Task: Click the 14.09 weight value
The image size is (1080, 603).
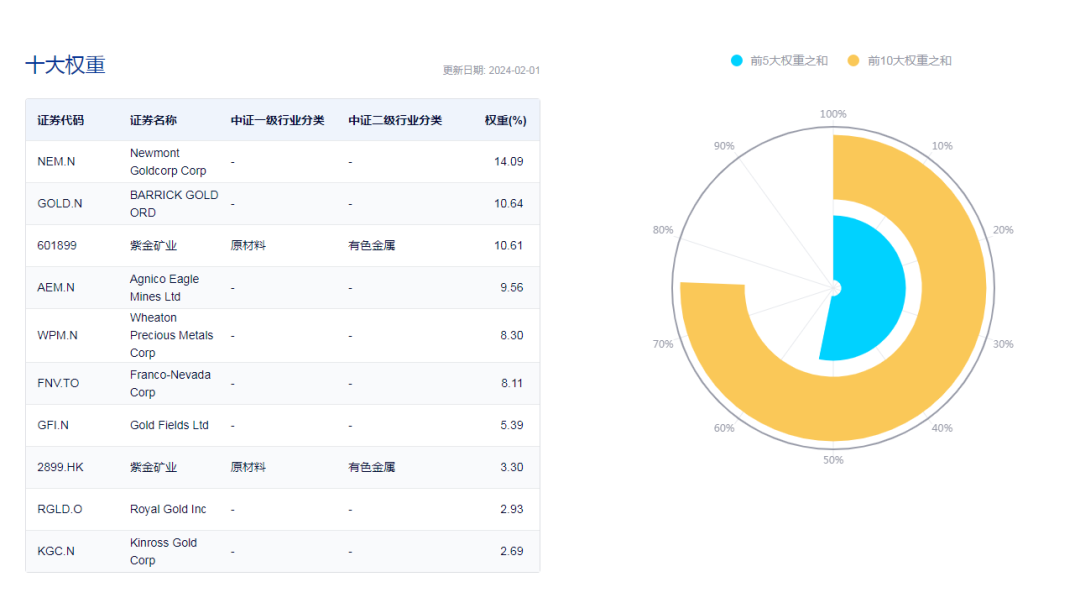Action: [x=508, y=161]
